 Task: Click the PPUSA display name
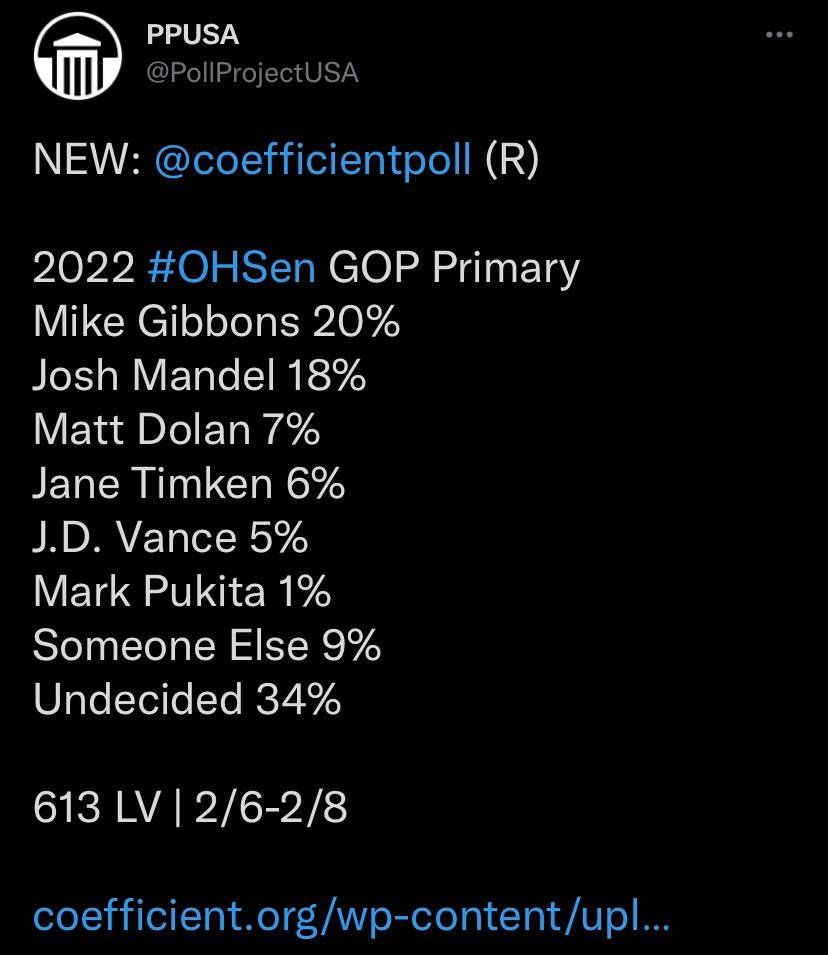click(192, 35)
